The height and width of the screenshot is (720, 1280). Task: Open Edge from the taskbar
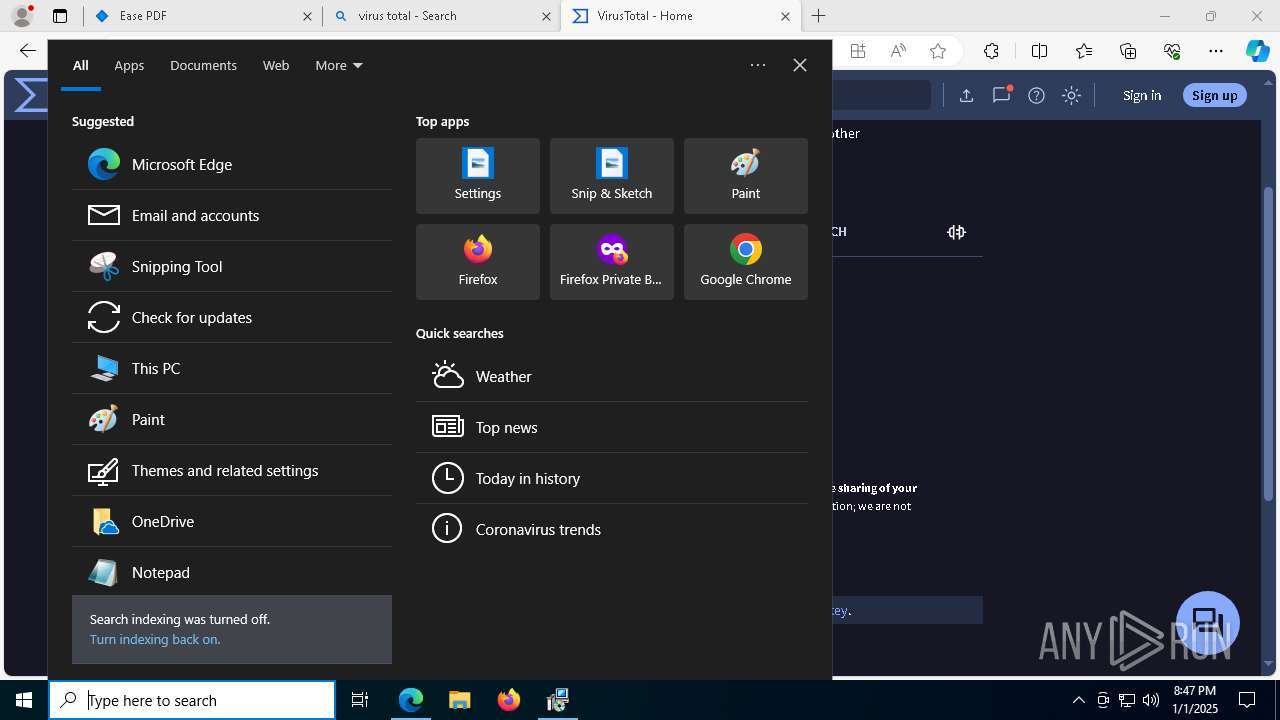pos(411,700)
